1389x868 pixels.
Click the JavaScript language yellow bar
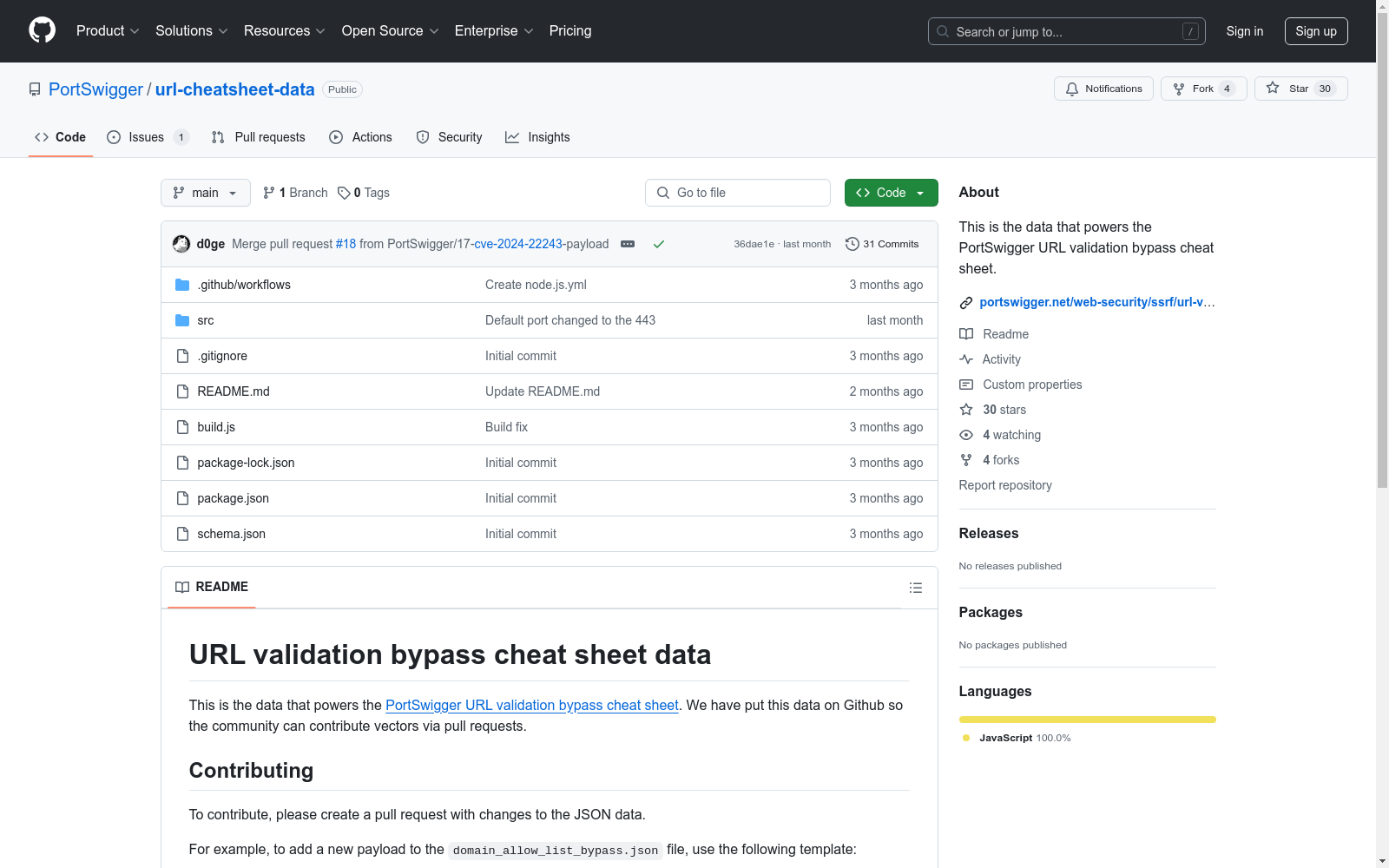coord(1087,720)
